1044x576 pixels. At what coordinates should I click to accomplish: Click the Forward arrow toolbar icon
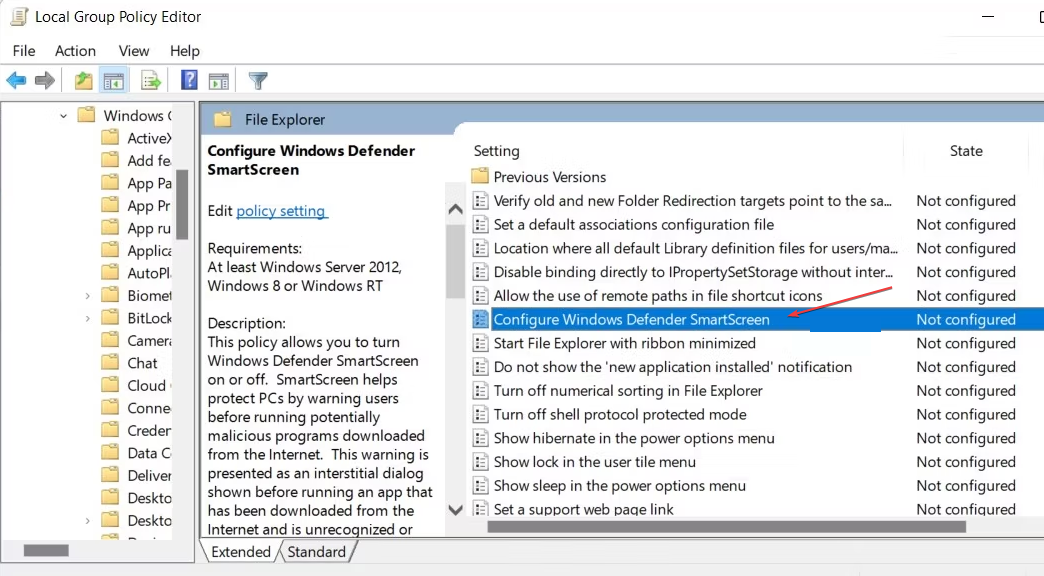[45, 81]
